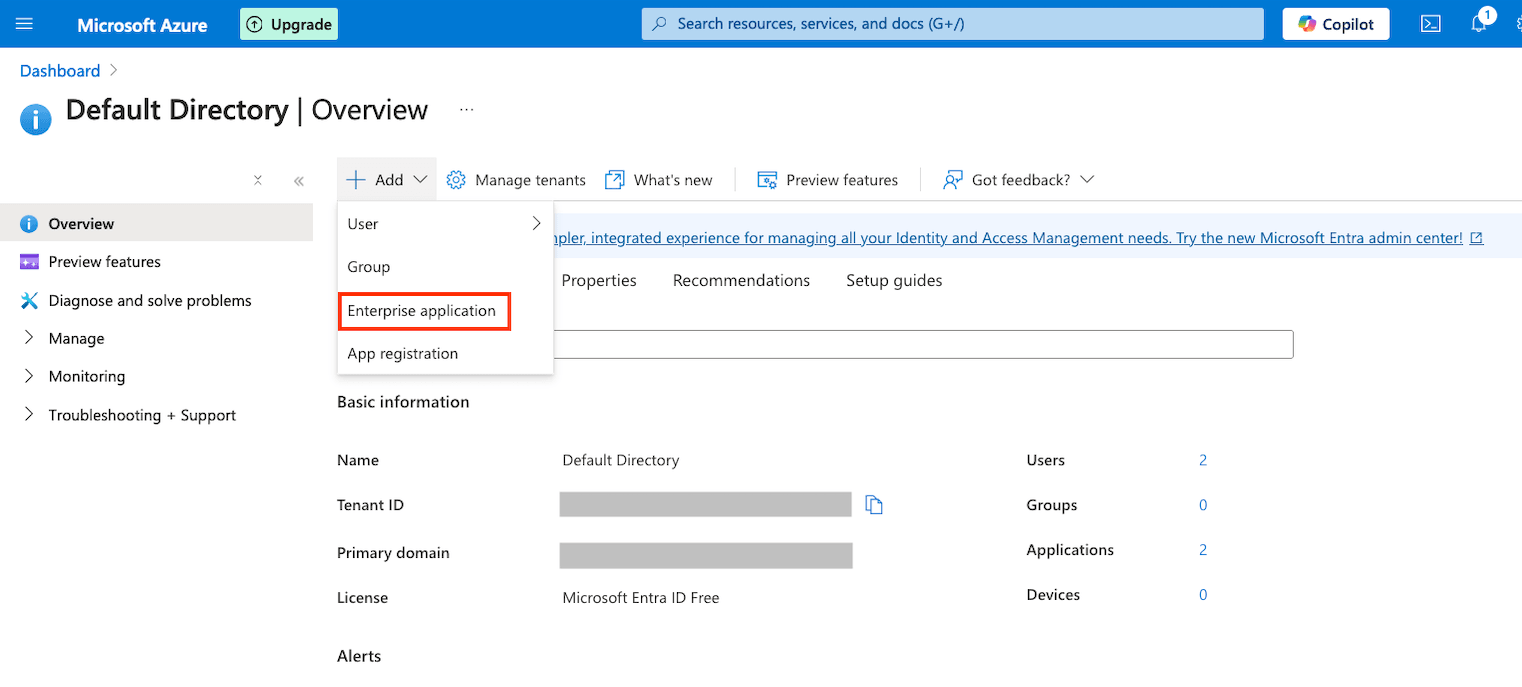Expand the User submenu

tap(445, 224)
